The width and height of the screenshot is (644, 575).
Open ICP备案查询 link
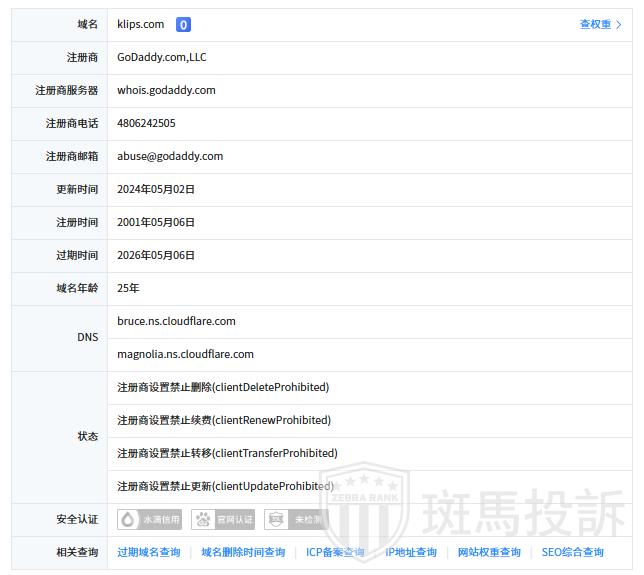(x=335, y=552)
